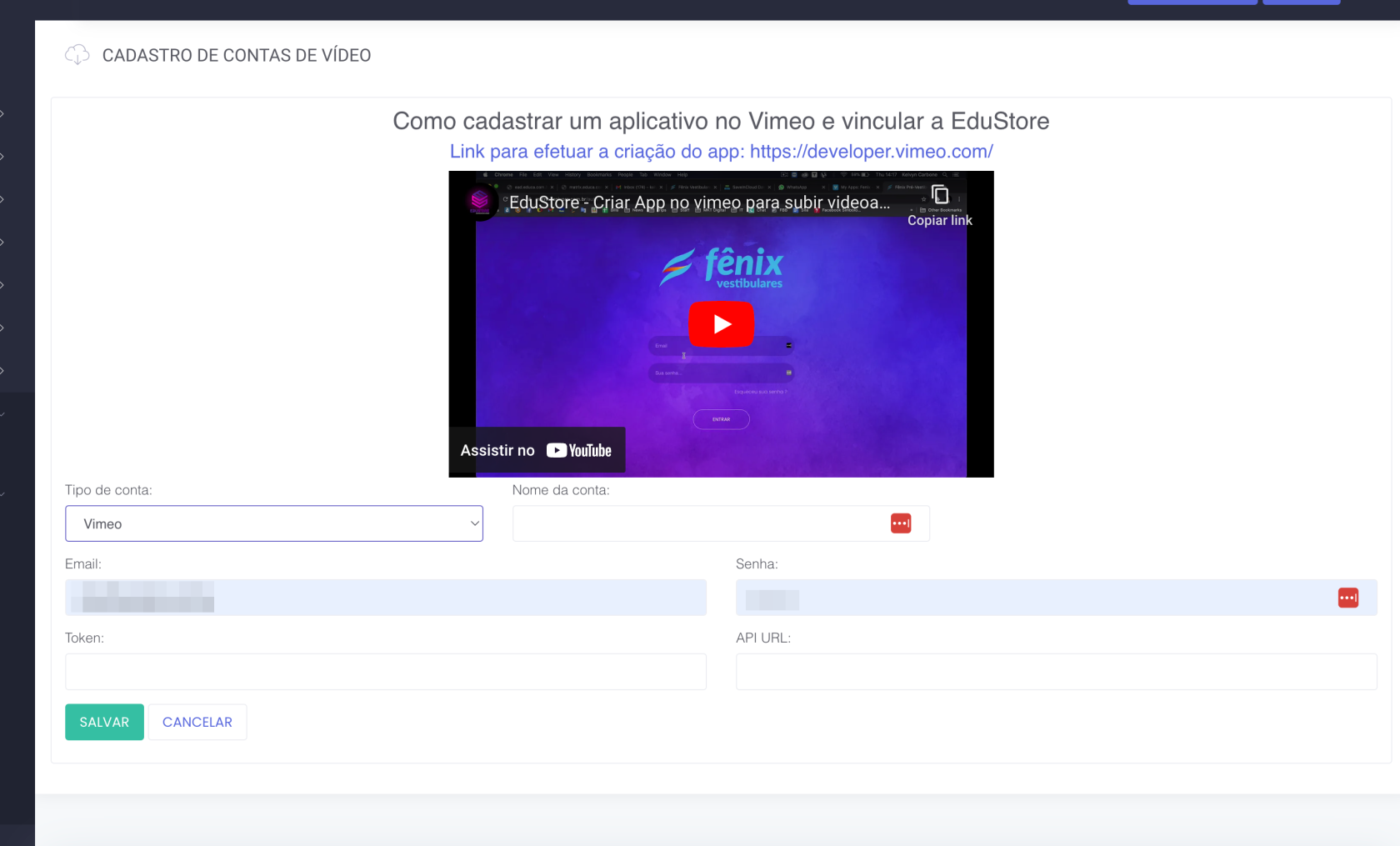Click the channel avatar in video header
The height and width of the screenshot is (846, 1400).
(x=479, y=202)
